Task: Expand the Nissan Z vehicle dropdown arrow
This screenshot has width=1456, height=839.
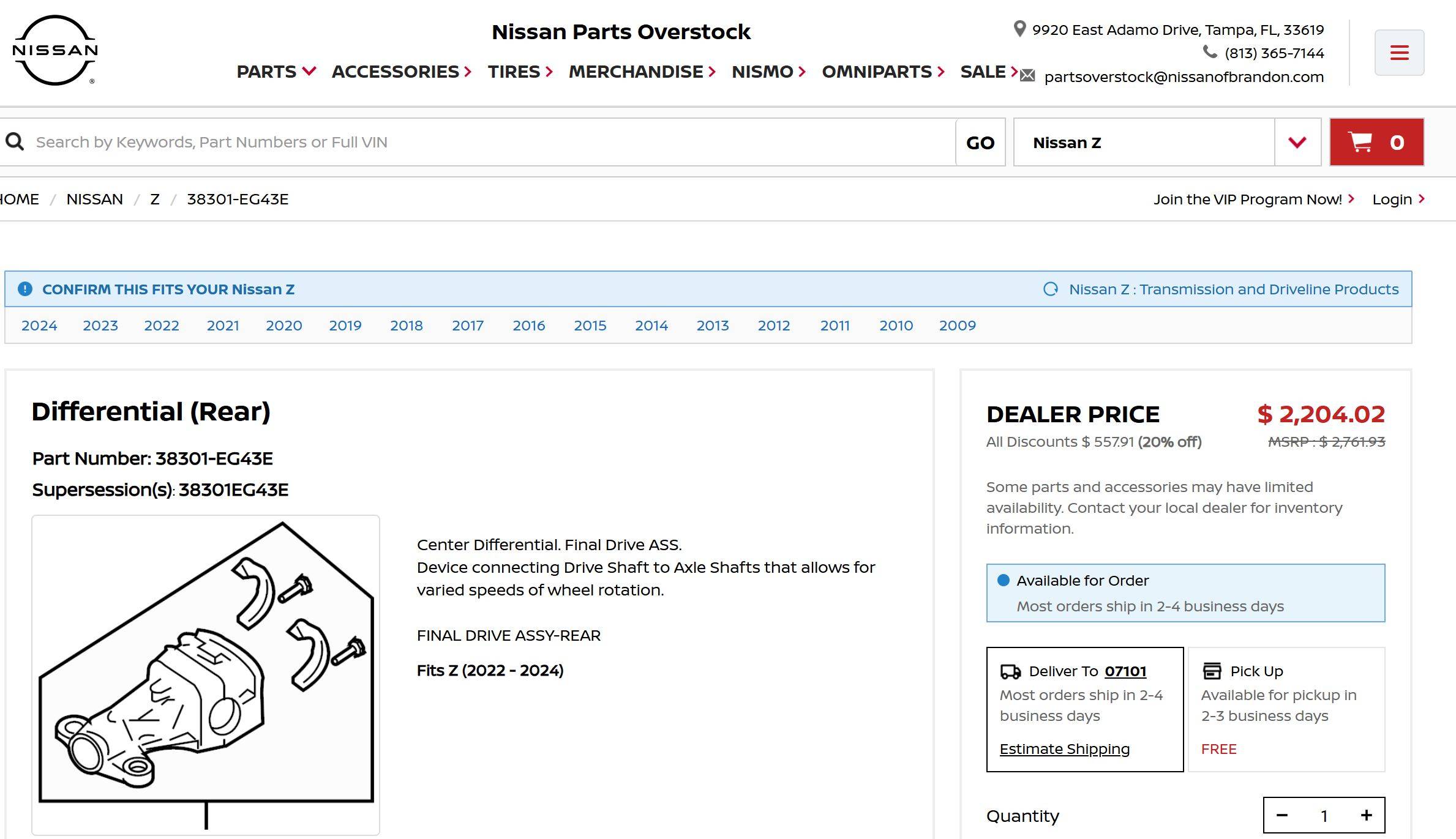Action: click(1297, 142)
